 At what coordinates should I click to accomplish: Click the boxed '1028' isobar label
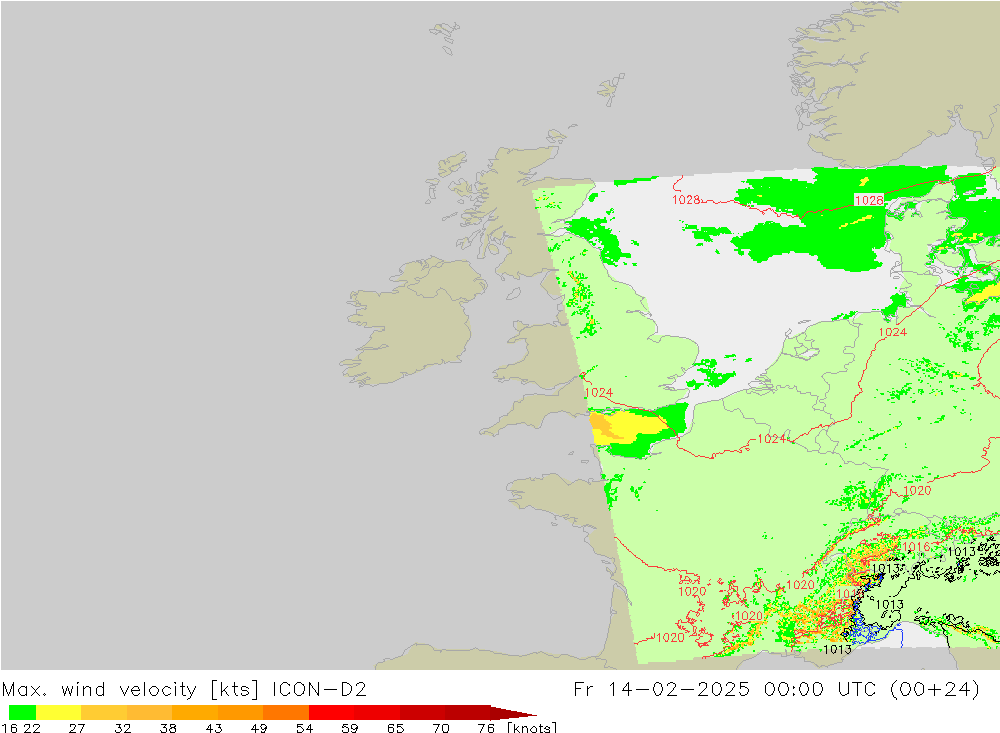pos(869,200)
